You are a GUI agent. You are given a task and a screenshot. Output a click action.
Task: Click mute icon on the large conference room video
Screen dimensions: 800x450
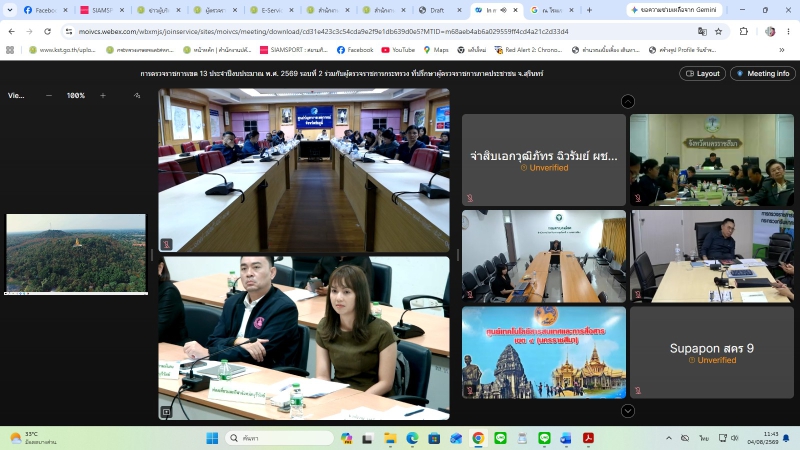tap(166, 244)
